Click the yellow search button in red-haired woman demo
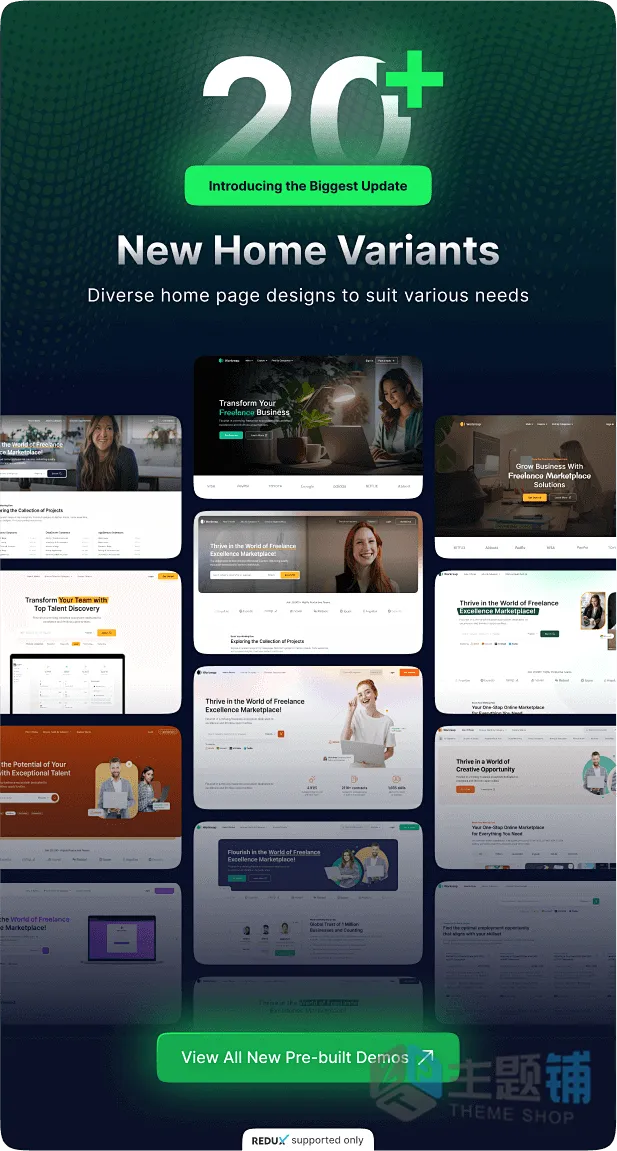Viewport: 617px width, 1151px height. click(291, 575)
